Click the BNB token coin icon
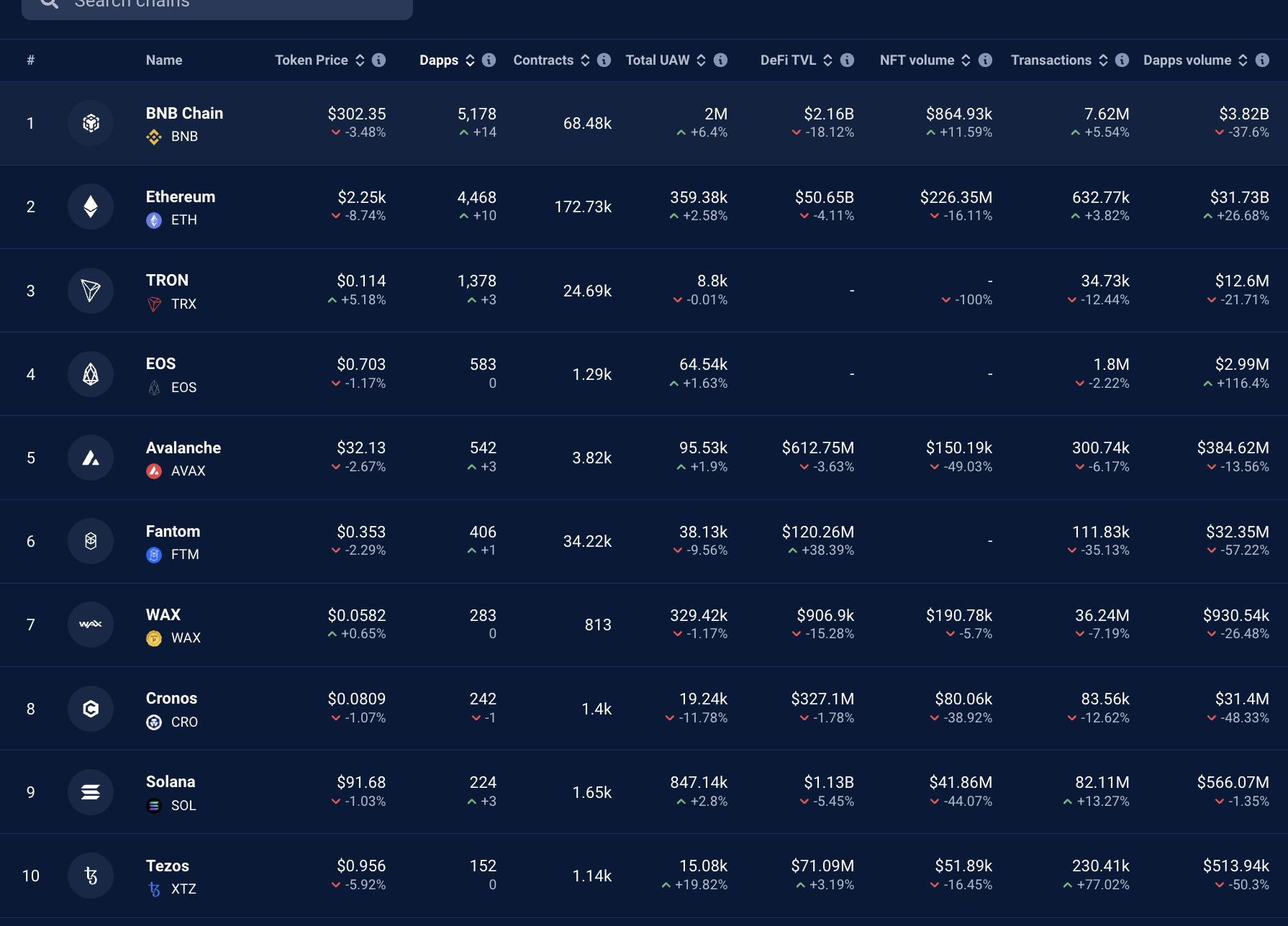 coord(154,137)
